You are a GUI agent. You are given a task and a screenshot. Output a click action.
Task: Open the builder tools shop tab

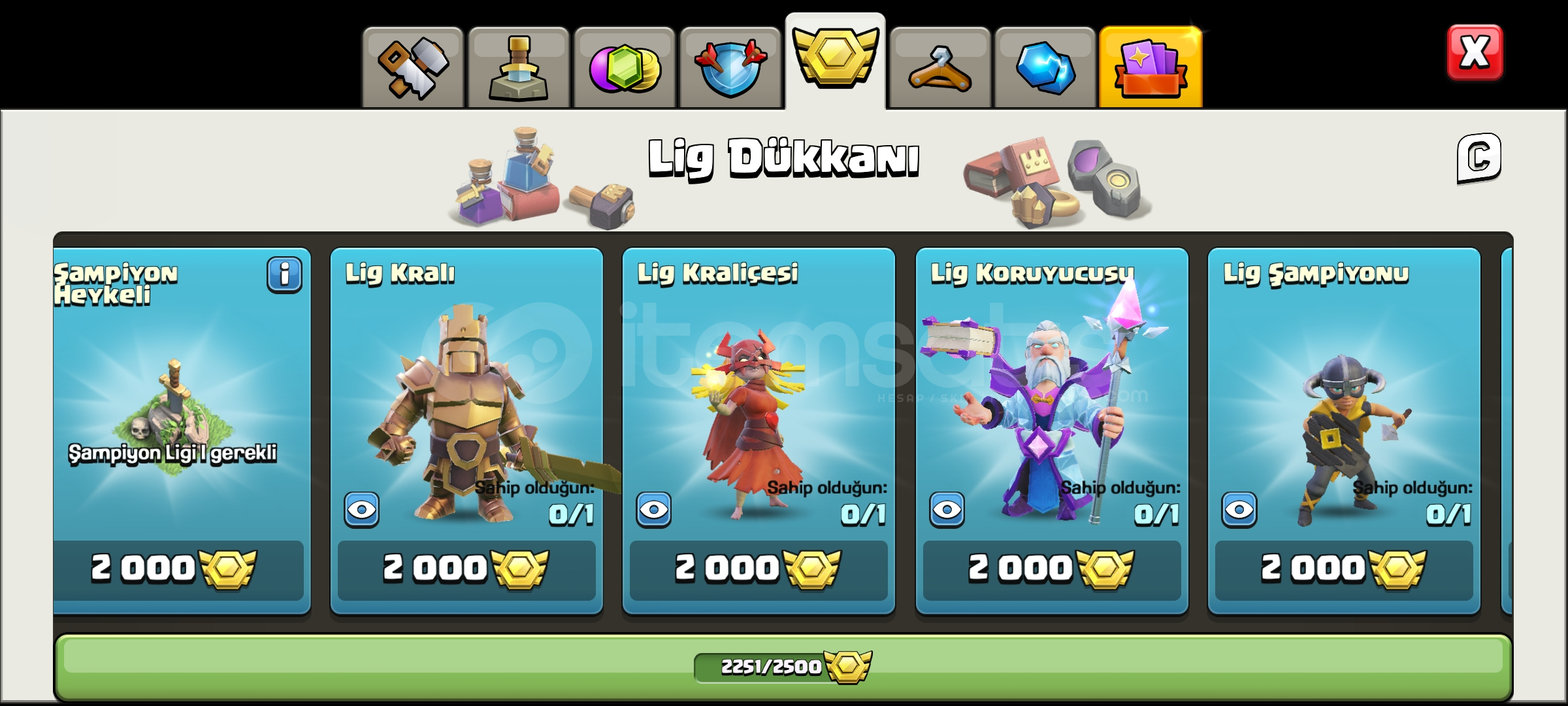point(413,67)
